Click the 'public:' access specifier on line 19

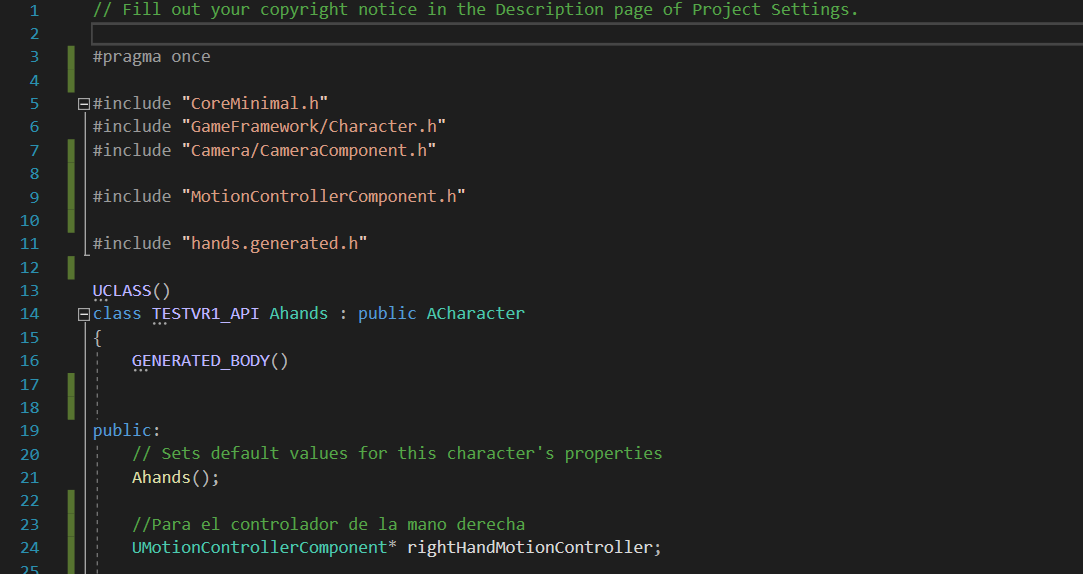pyautogui.click(x=126, y=430)
